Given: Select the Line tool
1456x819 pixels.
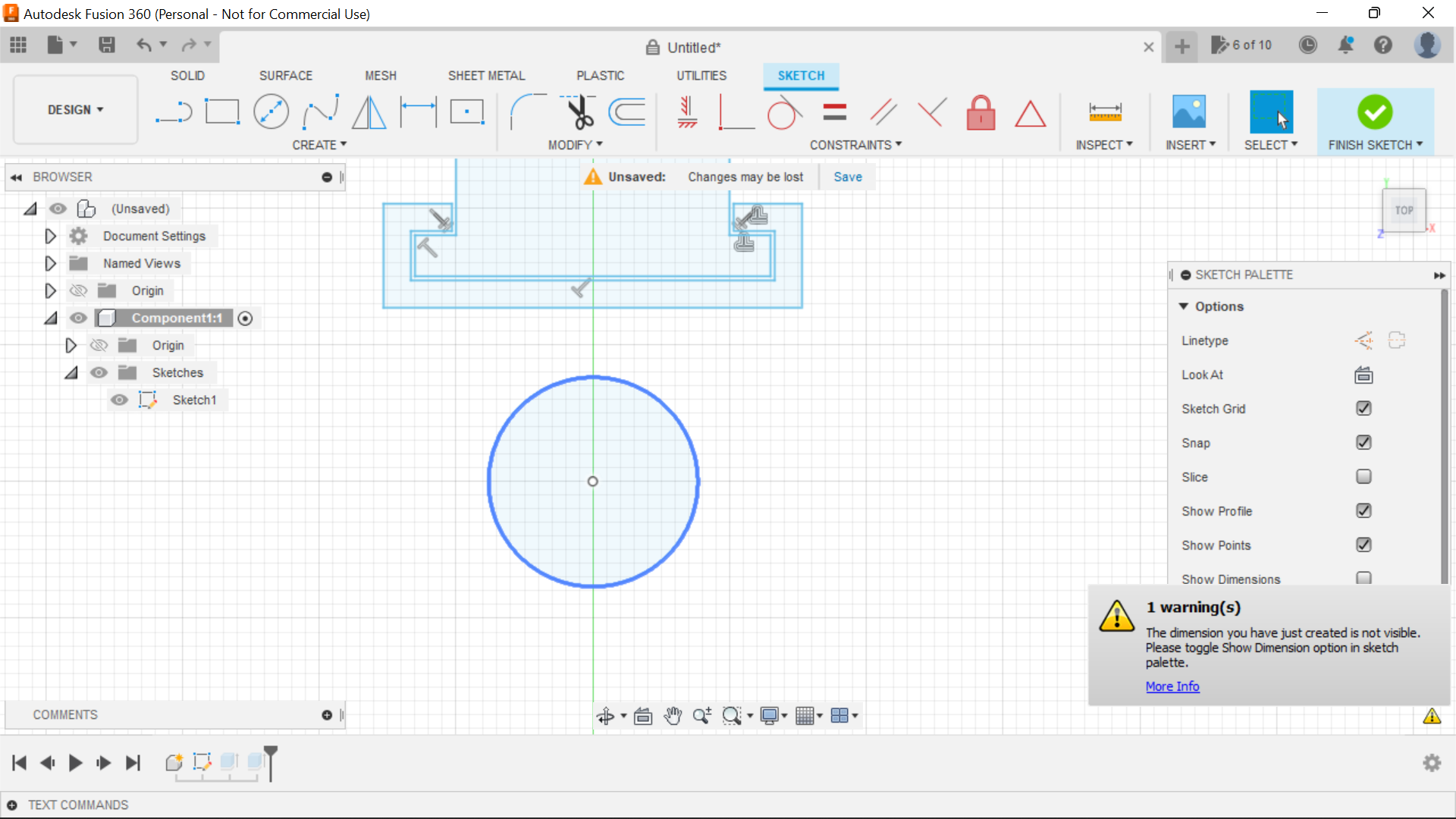Looking at the screenshot, I should pos(174,111).
